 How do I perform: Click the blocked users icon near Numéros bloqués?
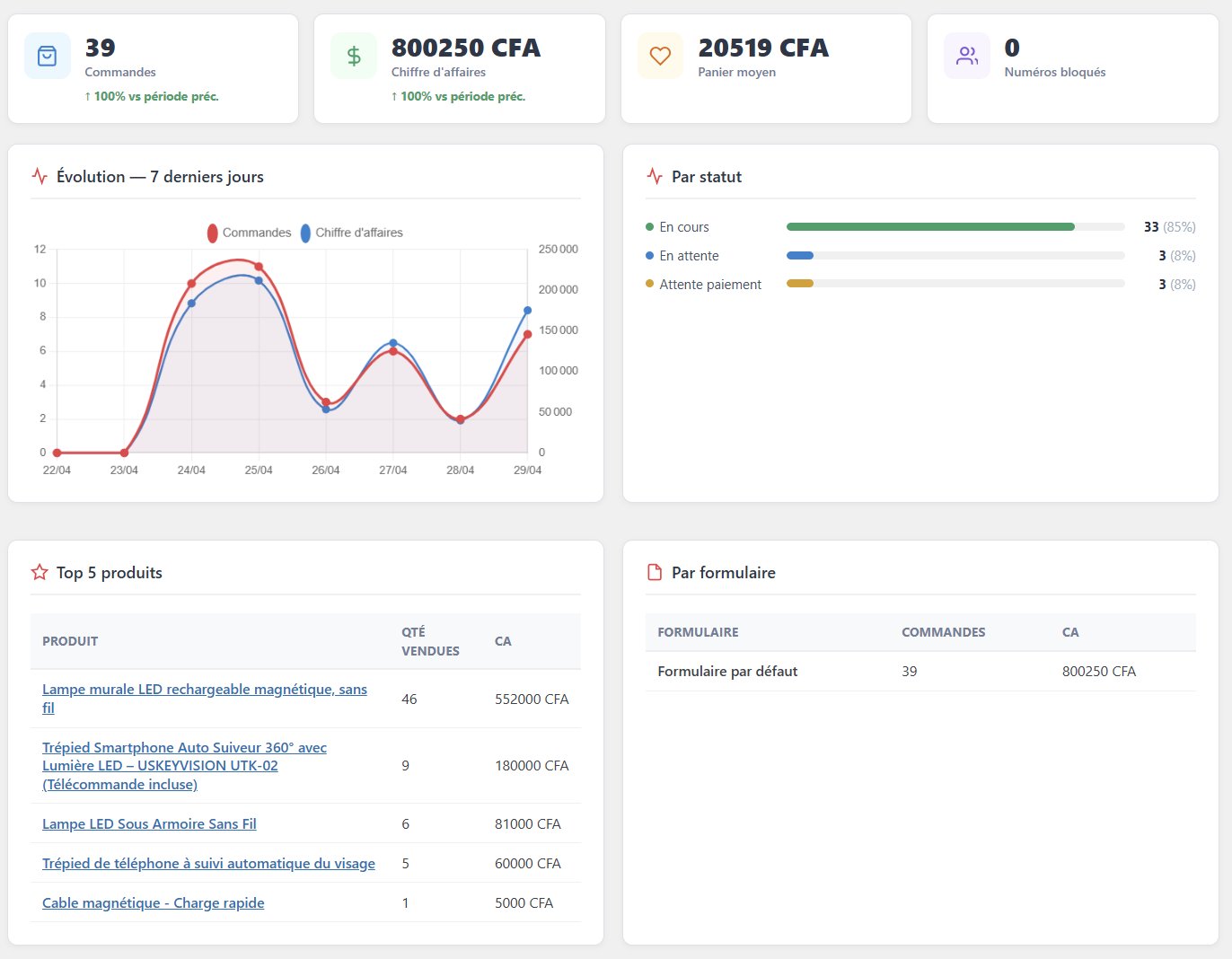pos(966,55)
